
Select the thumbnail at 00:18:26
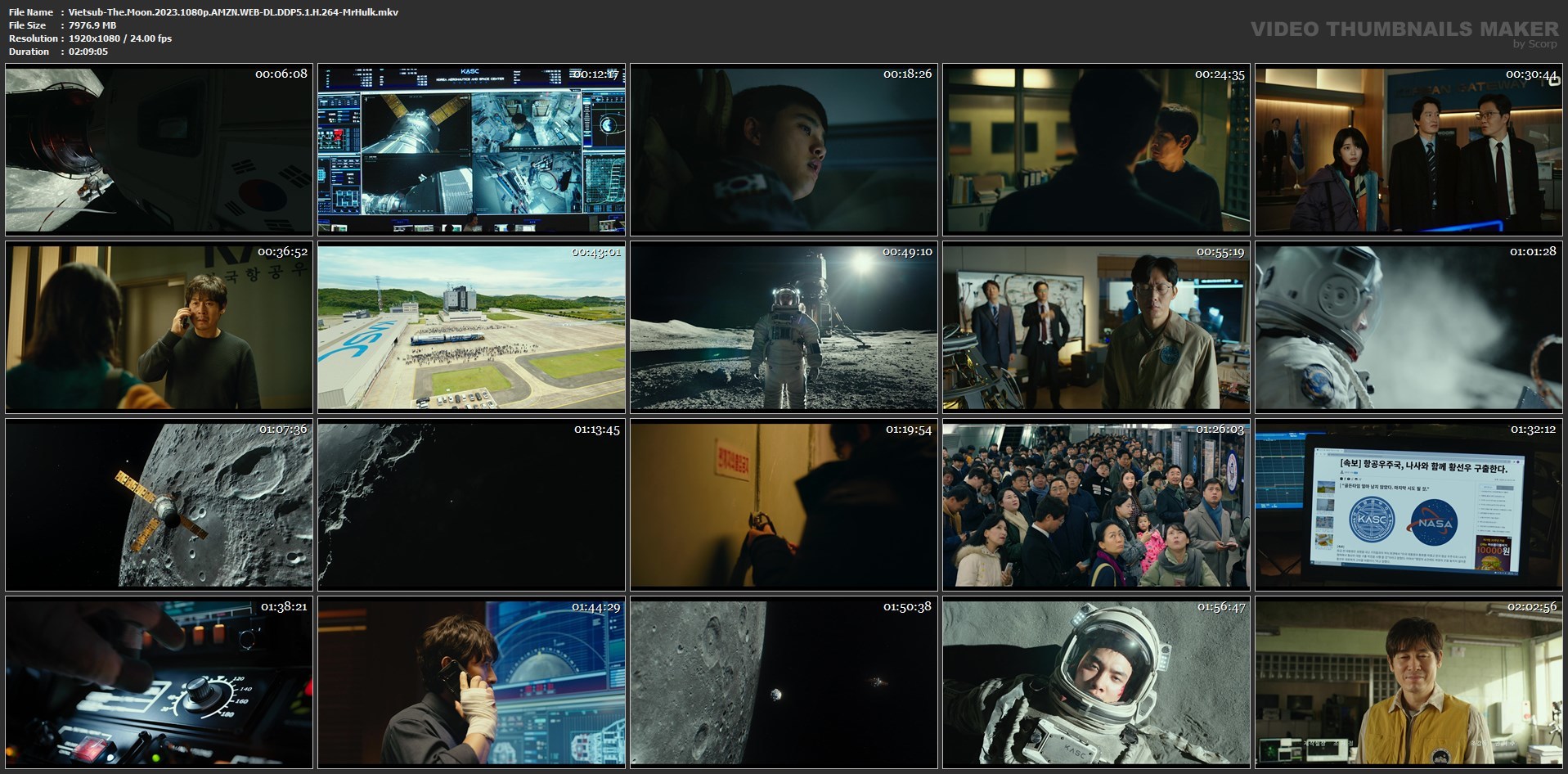784,149
